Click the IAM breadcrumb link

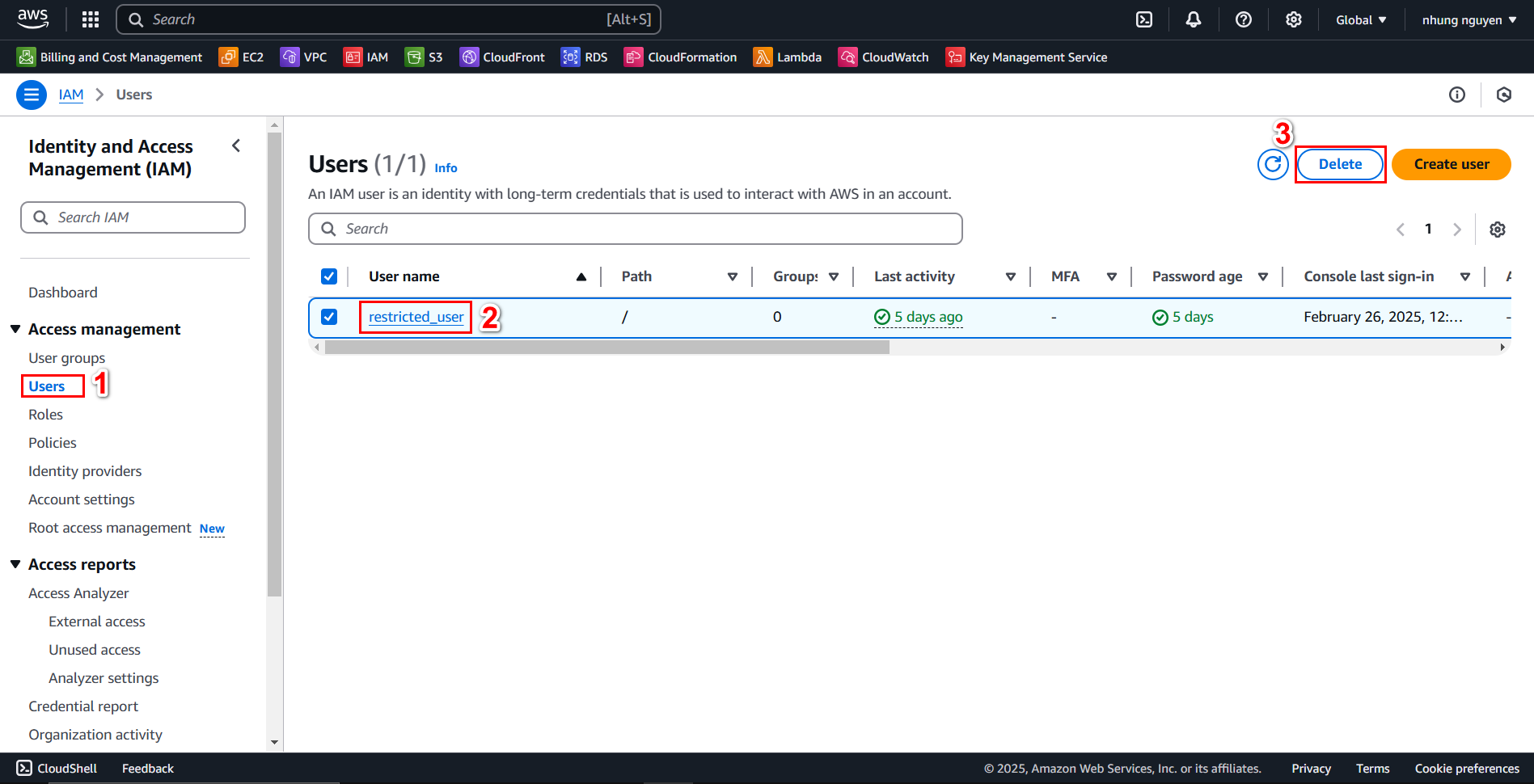(71, 95)
